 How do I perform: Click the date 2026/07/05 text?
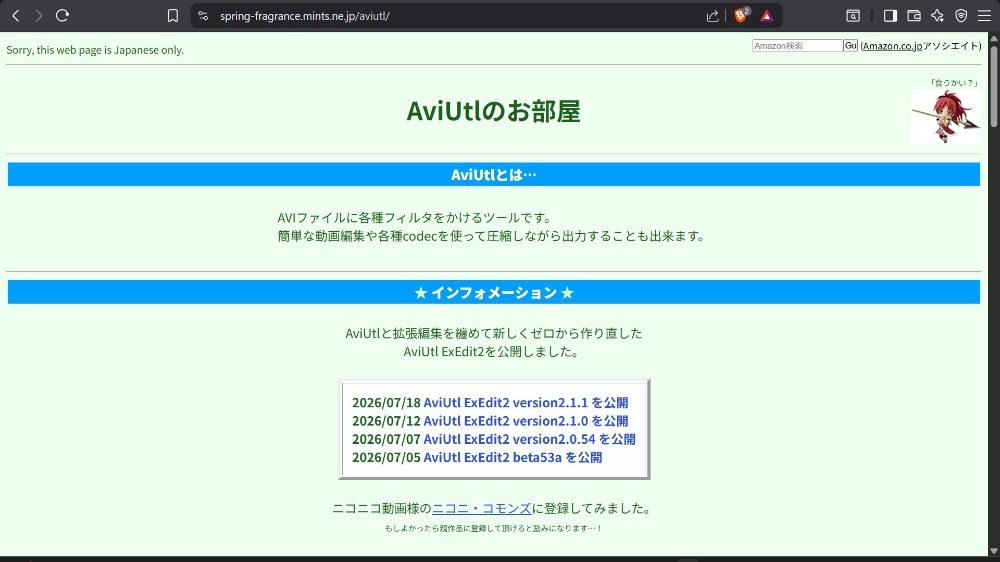click(x=386, y=457)
